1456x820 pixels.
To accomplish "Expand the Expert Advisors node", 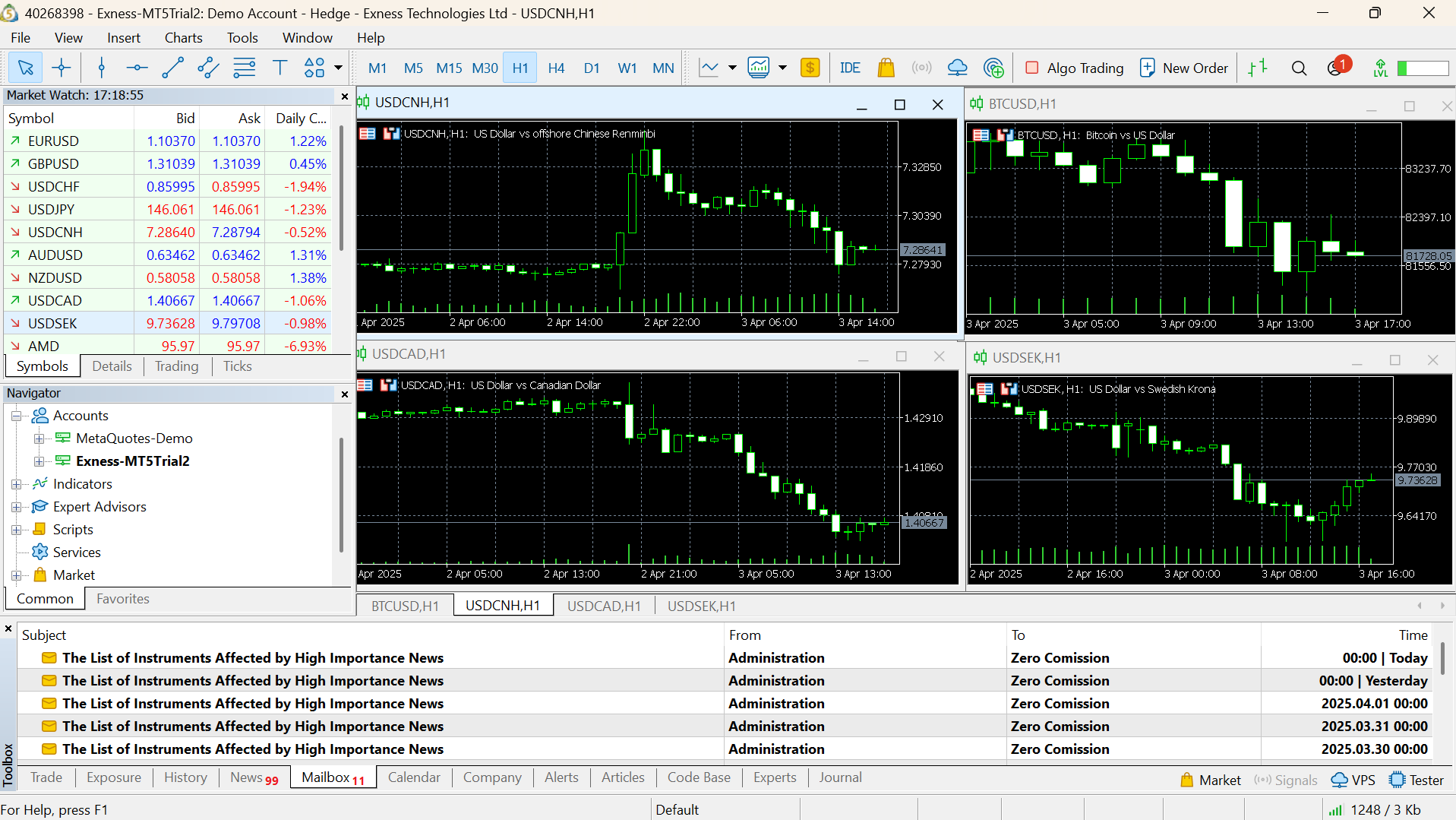I will point(16,507).
